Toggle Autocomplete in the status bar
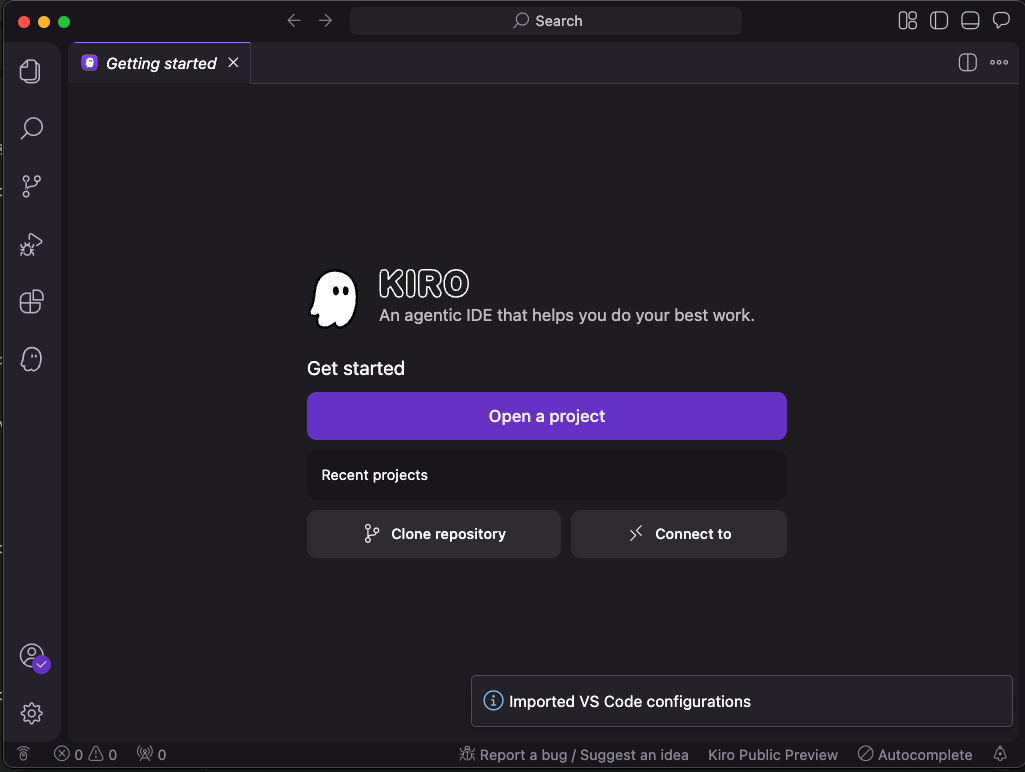This screenshot has height=772, width=1025. (x=915, y=755)
